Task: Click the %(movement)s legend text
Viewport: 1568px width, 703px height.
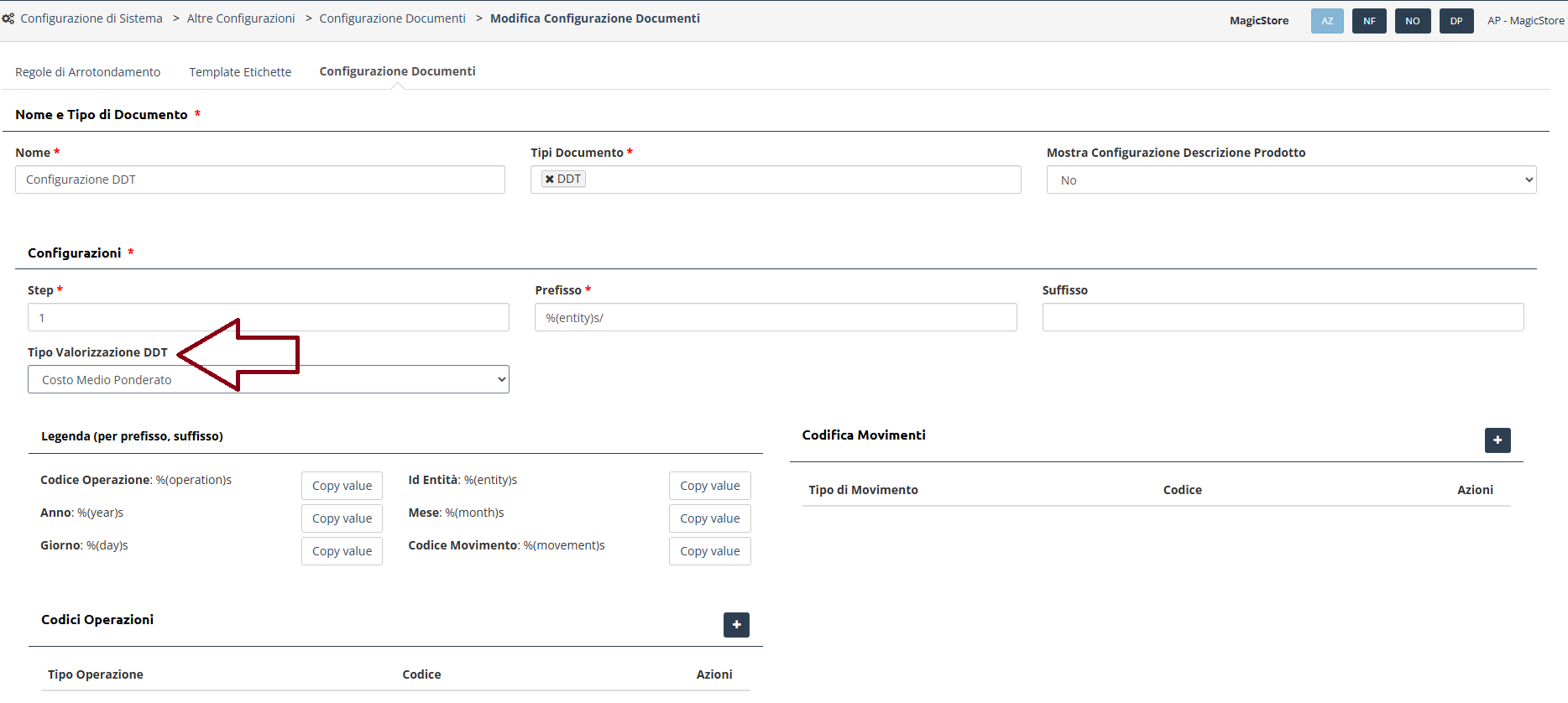Action: 564,545
